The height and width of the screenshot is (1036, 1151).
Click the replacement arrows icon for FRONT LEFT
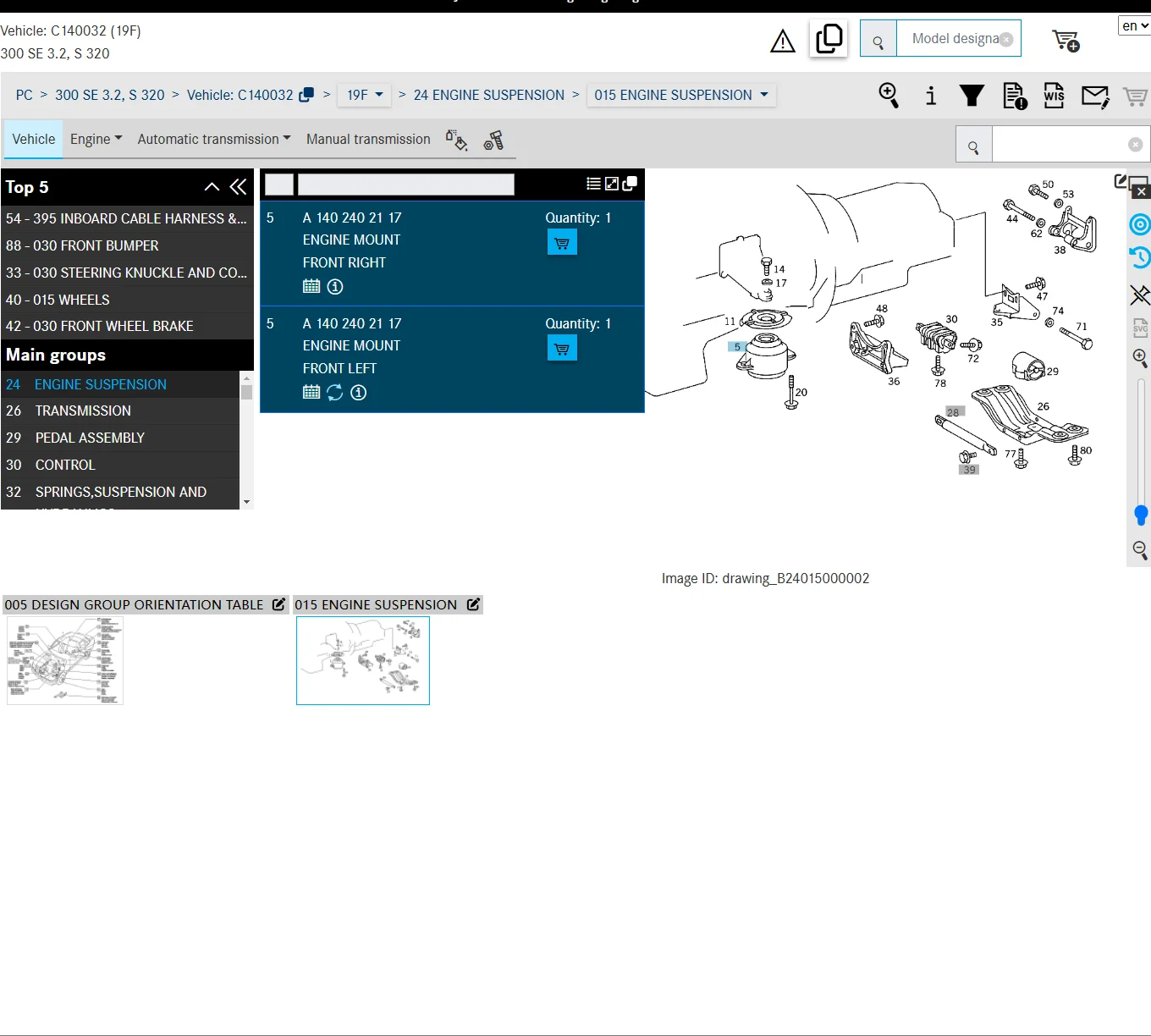[x=335, y=392]
